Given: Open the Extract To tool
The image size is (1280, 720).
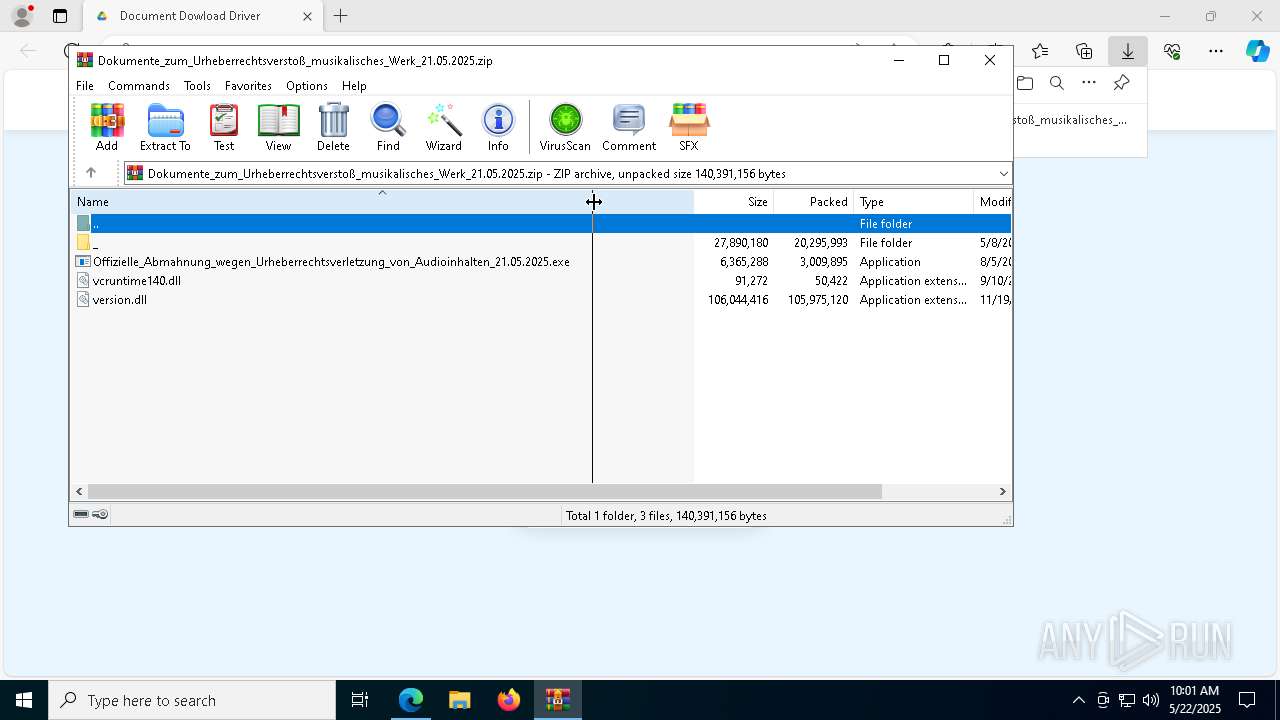Looking at the screenshot, I should point(165,127).
